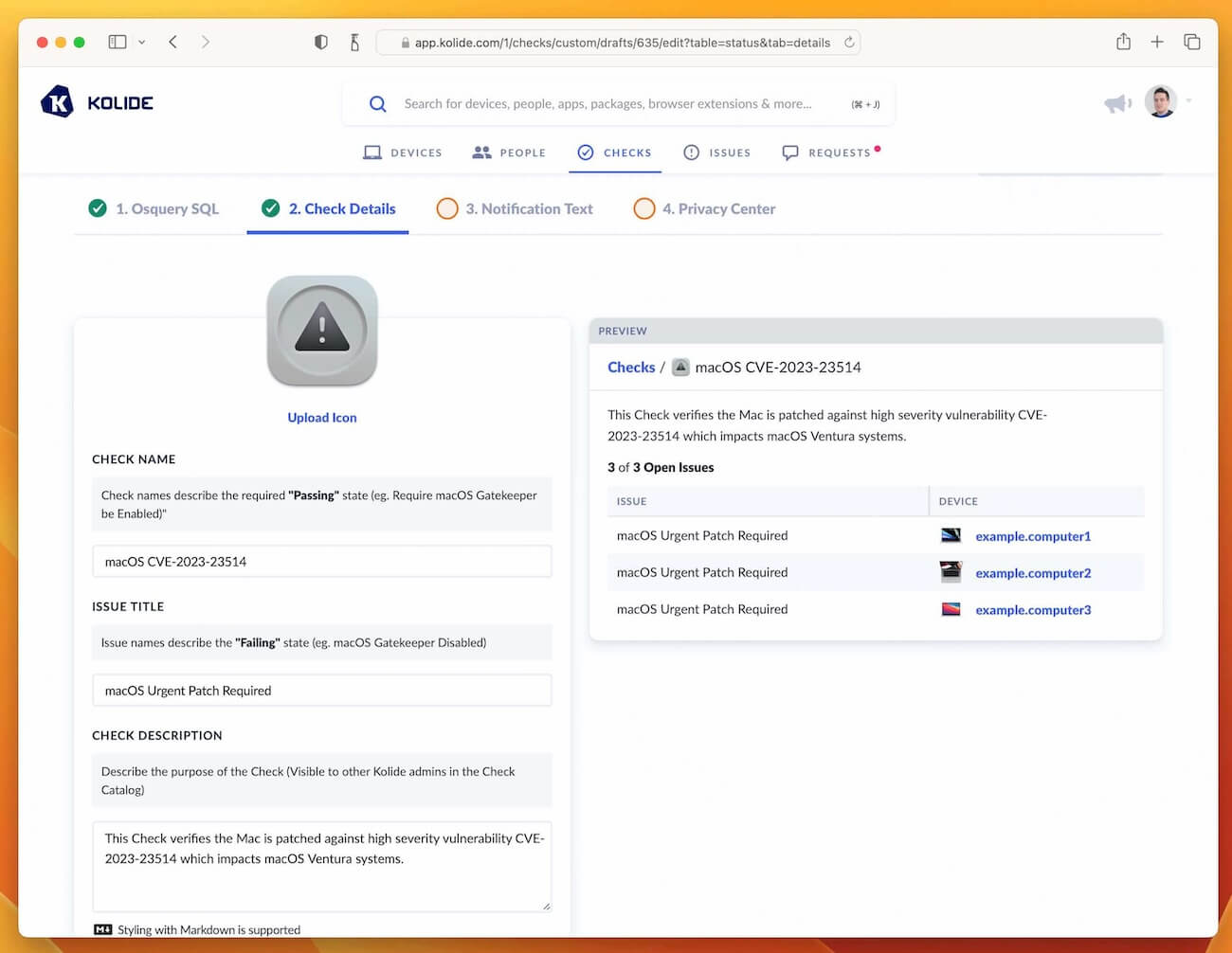Open the Requests speech-bubble icon
Image resolution: width=1232 pixels, height=953 pixels.
coord(789,152)
